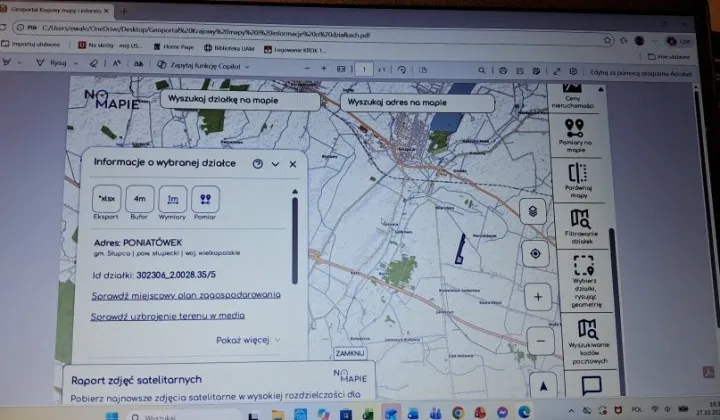Screen dimensions: 720x420
Task: Click the blue selected parcel on map
Action: pos(460,249)
